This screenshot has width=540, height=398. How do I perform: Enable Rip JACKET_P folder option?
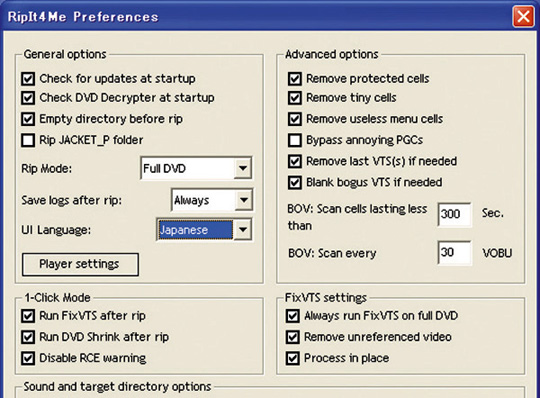[x=28, y=140]
